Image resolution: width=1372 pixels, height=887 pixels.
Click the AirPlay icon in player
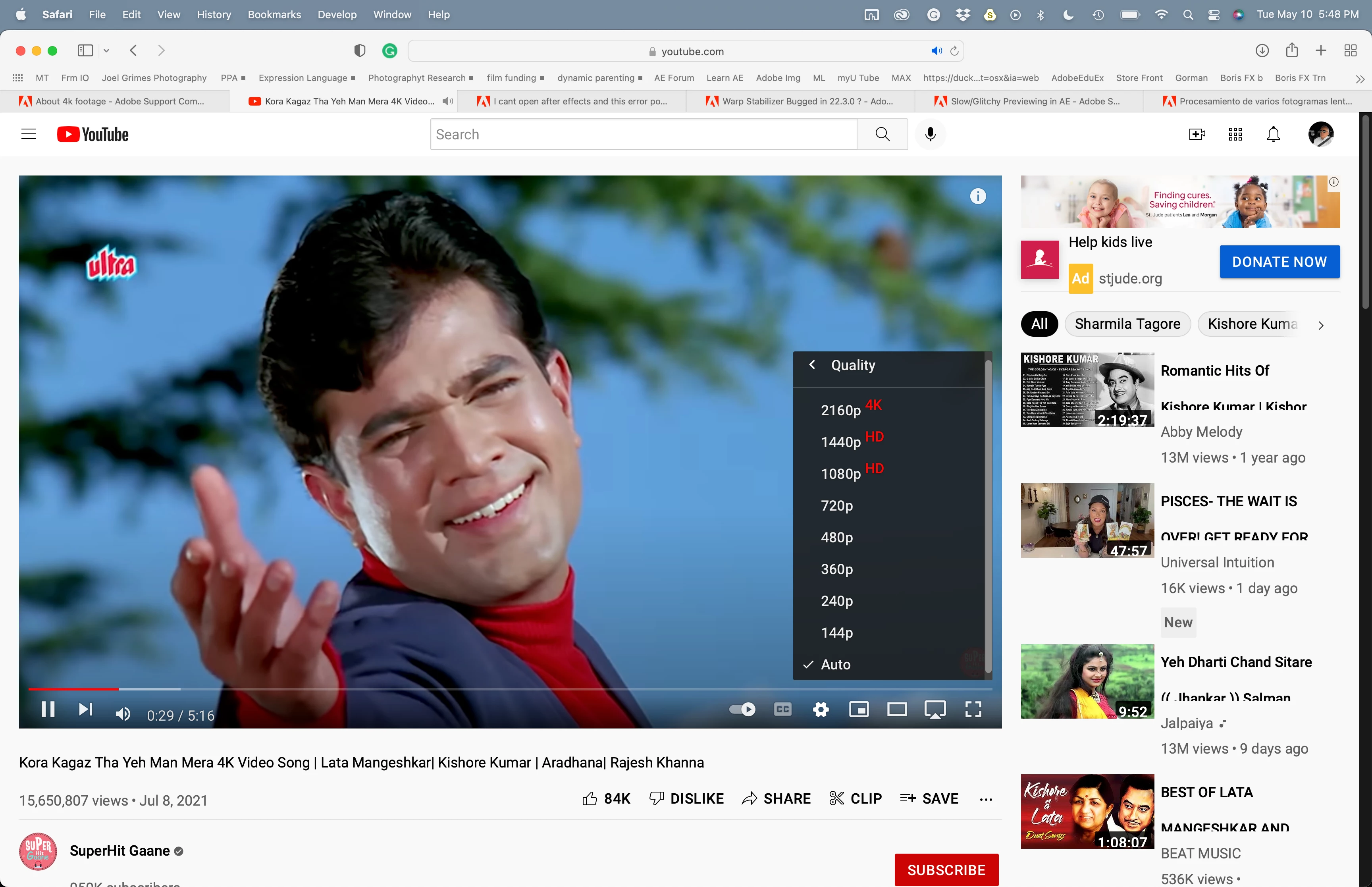[935, 709]
